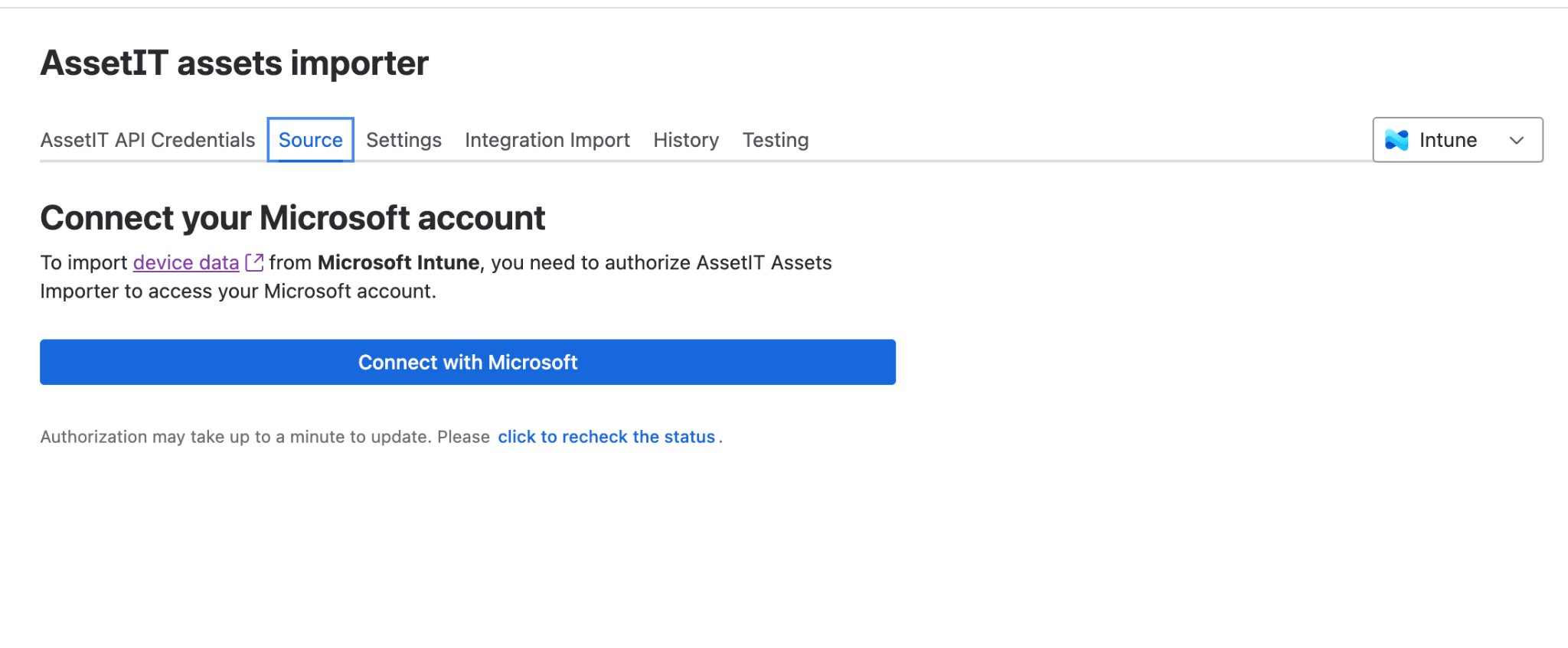Image resolution: width=1568 pixels, height=648 pixels.
Task: Click the Authorization may take up to a minute note
Action: (x=264, y=437)
